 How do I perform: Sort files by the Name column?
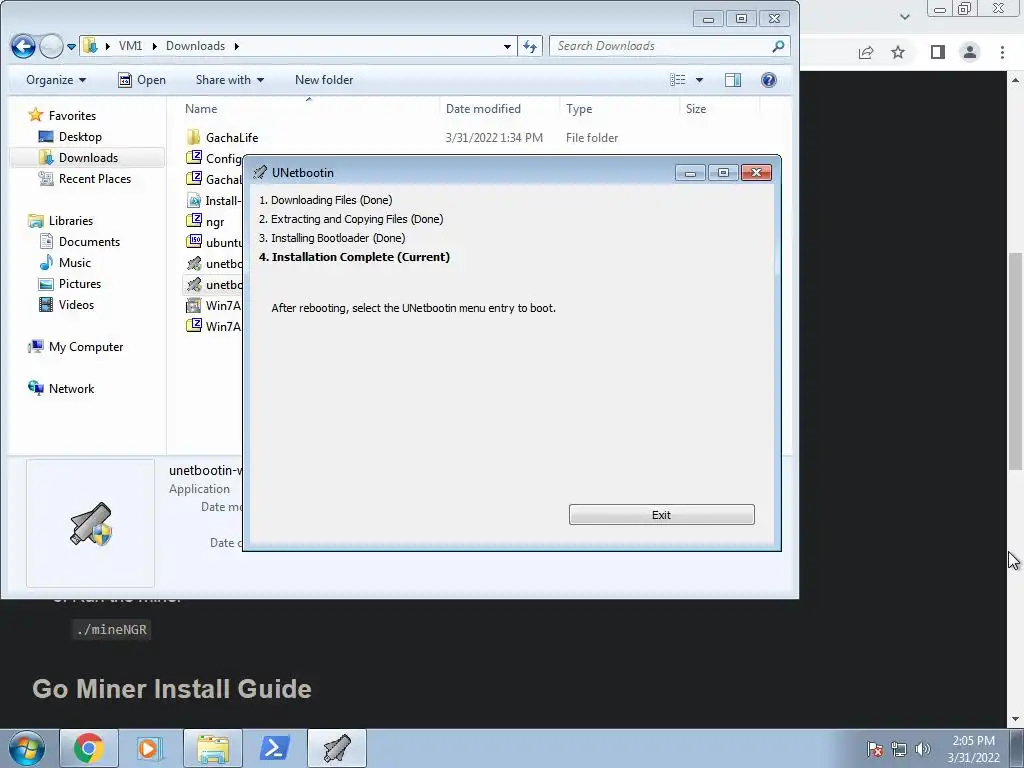(x=200, y=108)
